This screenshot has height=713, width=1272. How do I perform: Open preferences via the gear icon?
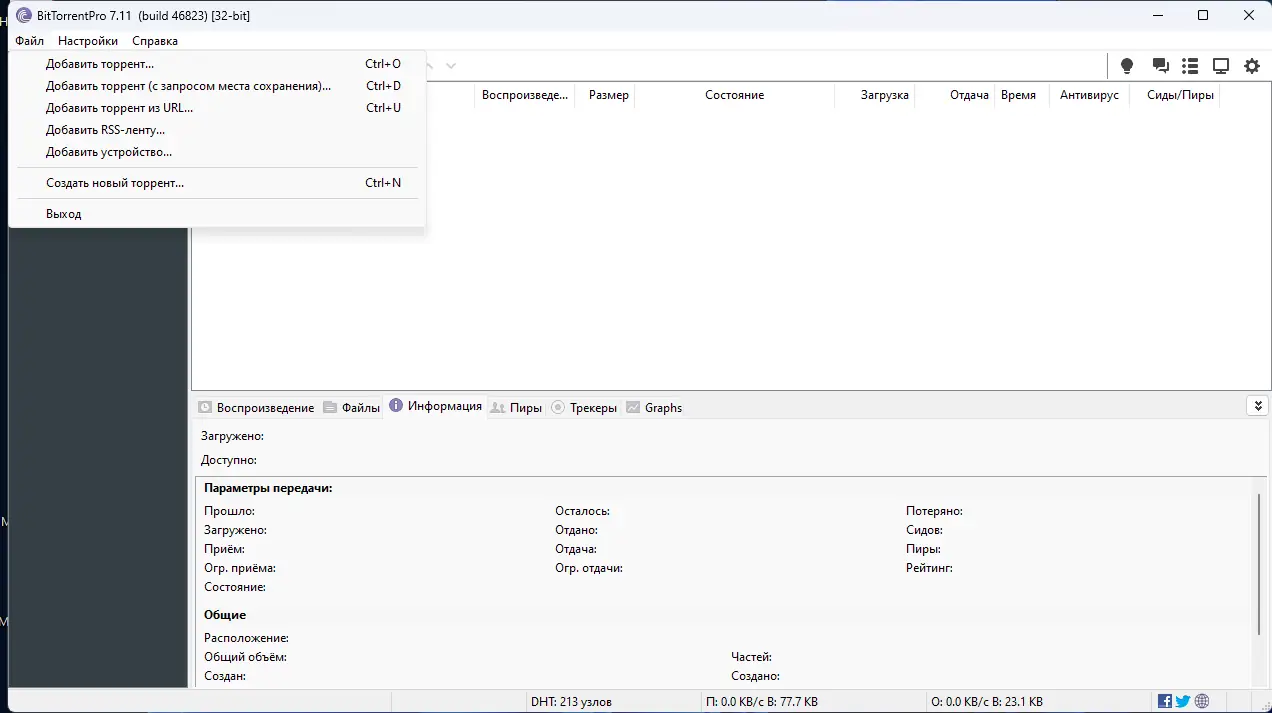(x=1252, y=66)
